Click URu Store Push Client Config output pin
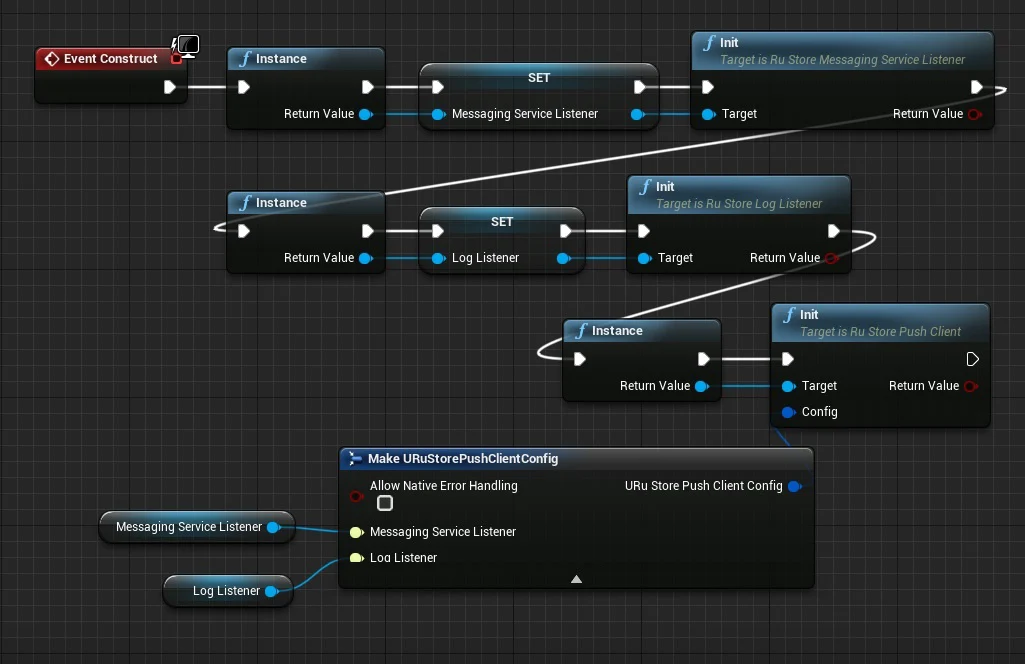Viewport: 1025px width, 664px height. [796, 486]
